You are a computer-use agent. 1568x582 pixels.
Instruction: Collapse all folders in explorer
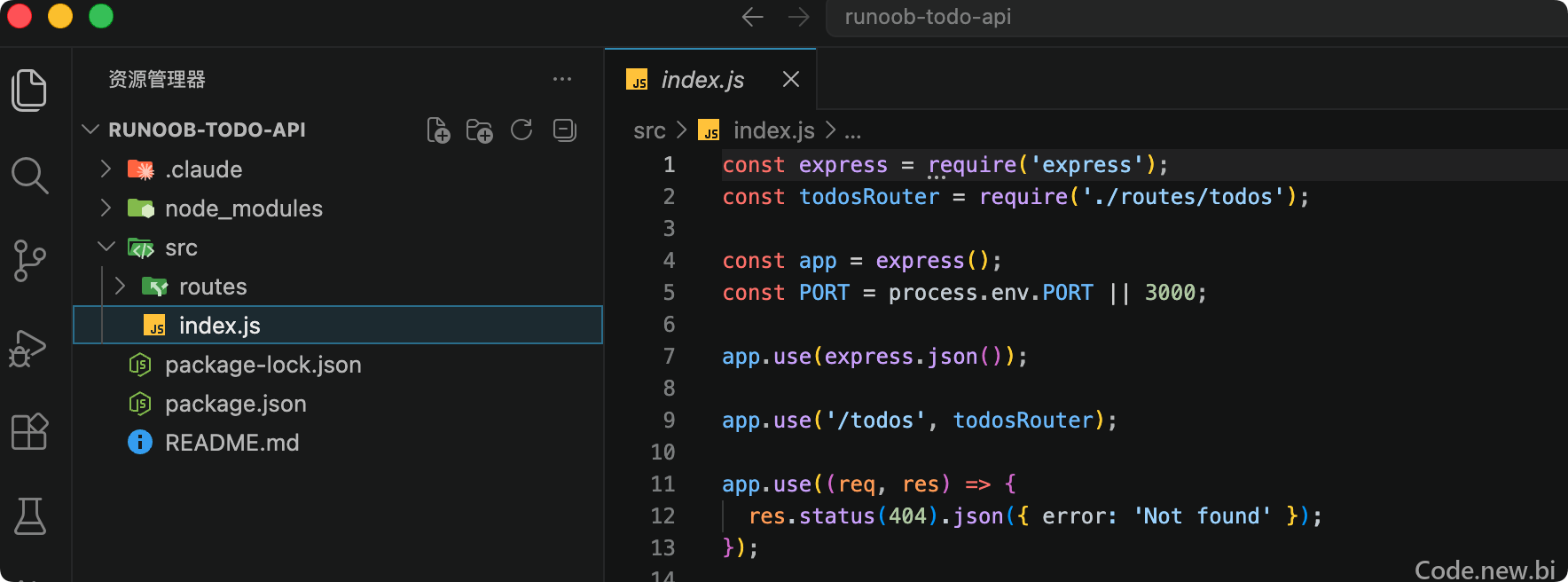pos(564,130)
